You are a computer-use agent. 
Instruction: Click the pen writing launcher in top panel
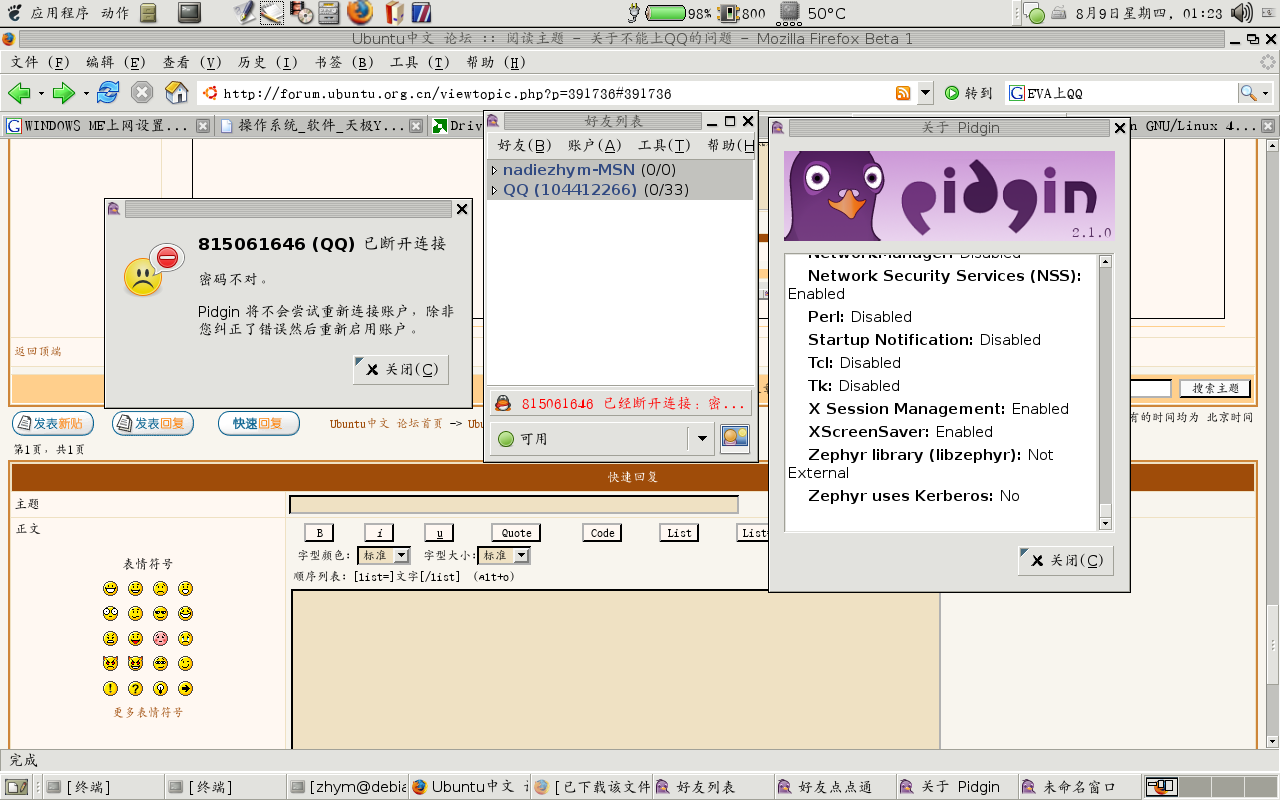tap(244, 12)
